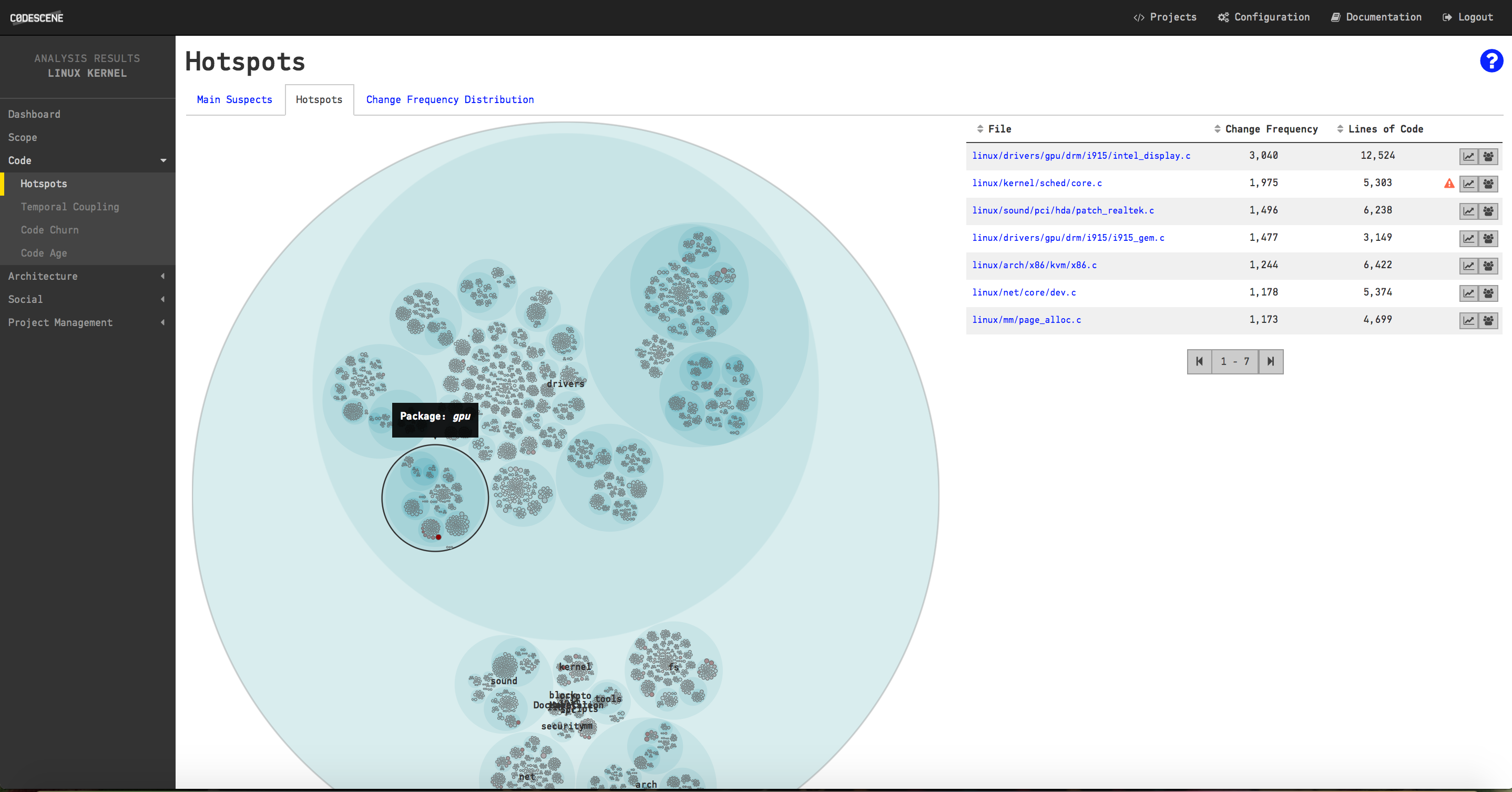Viewport: 1512px width, 792px height.
Task: Click the Configuration gear icon
Action: (1223, 17)
